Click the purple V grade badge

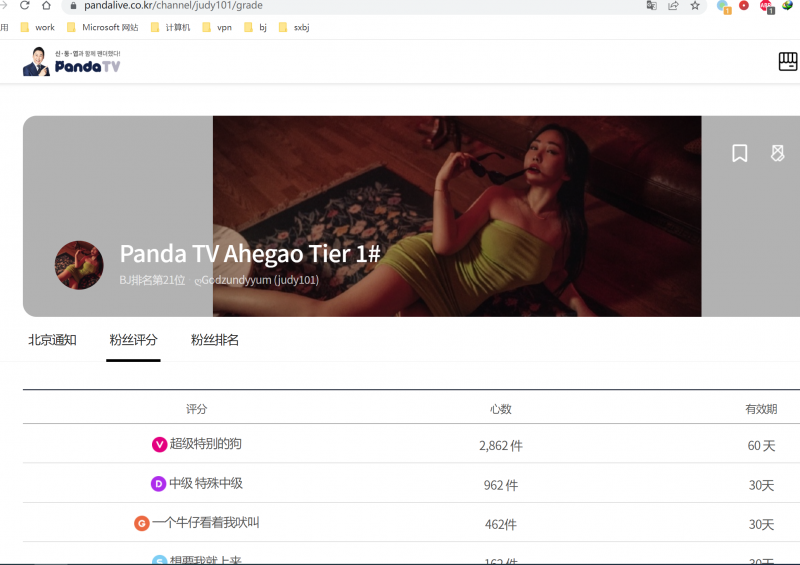coord(159,444)
